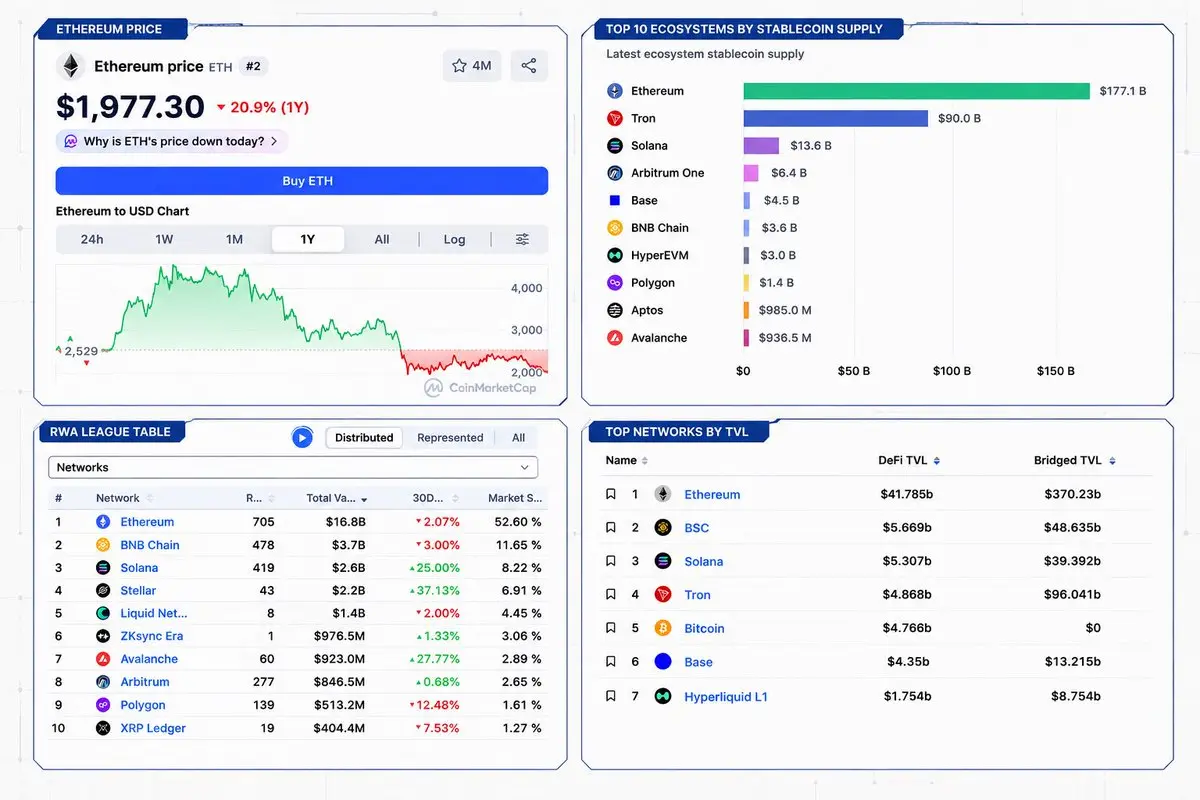Select the 1M chart range
The image size is (1200, 800).
click(234, 239)
